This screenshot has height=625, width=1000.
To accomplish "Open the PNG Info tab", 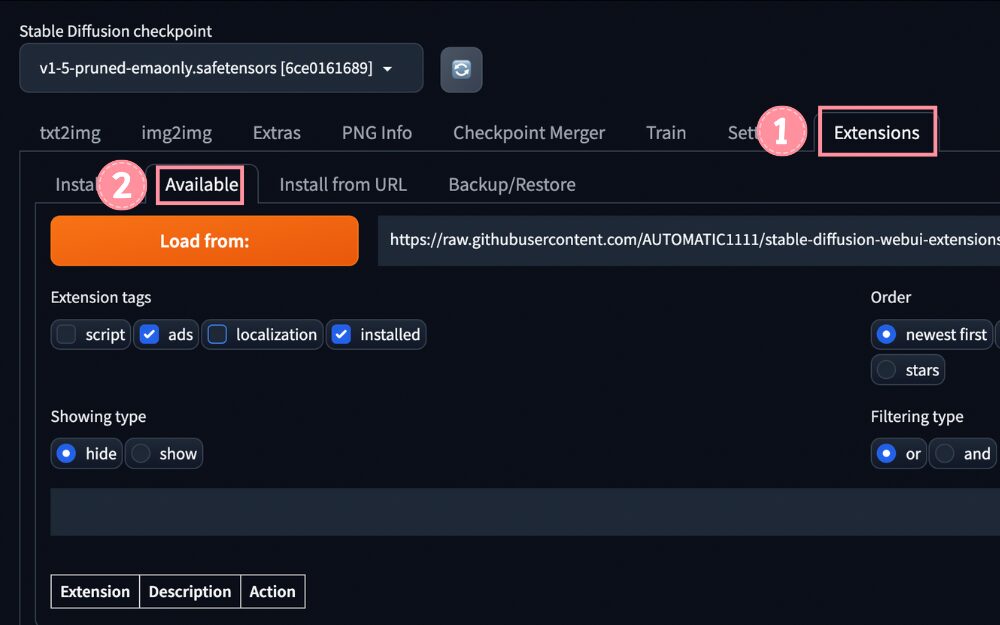I will (377, 133).
